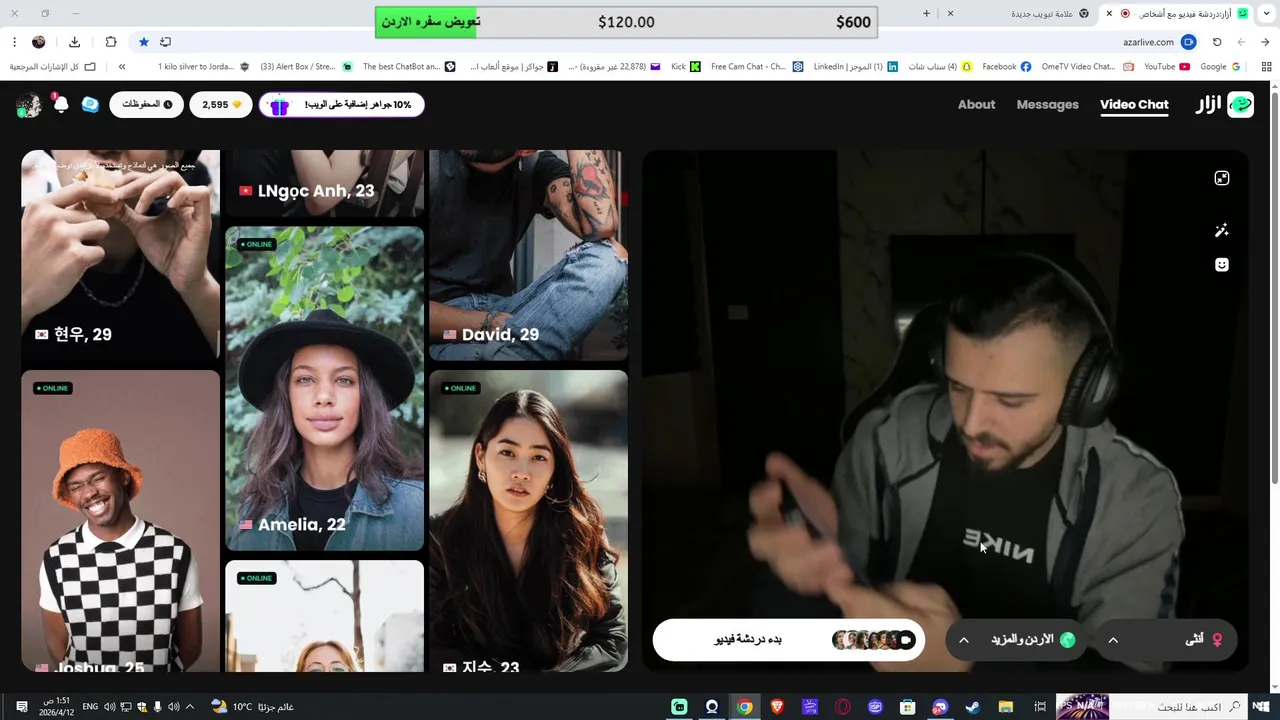Open The best ChatBot bookmark
1280x720 pixels.
(409, 67)
